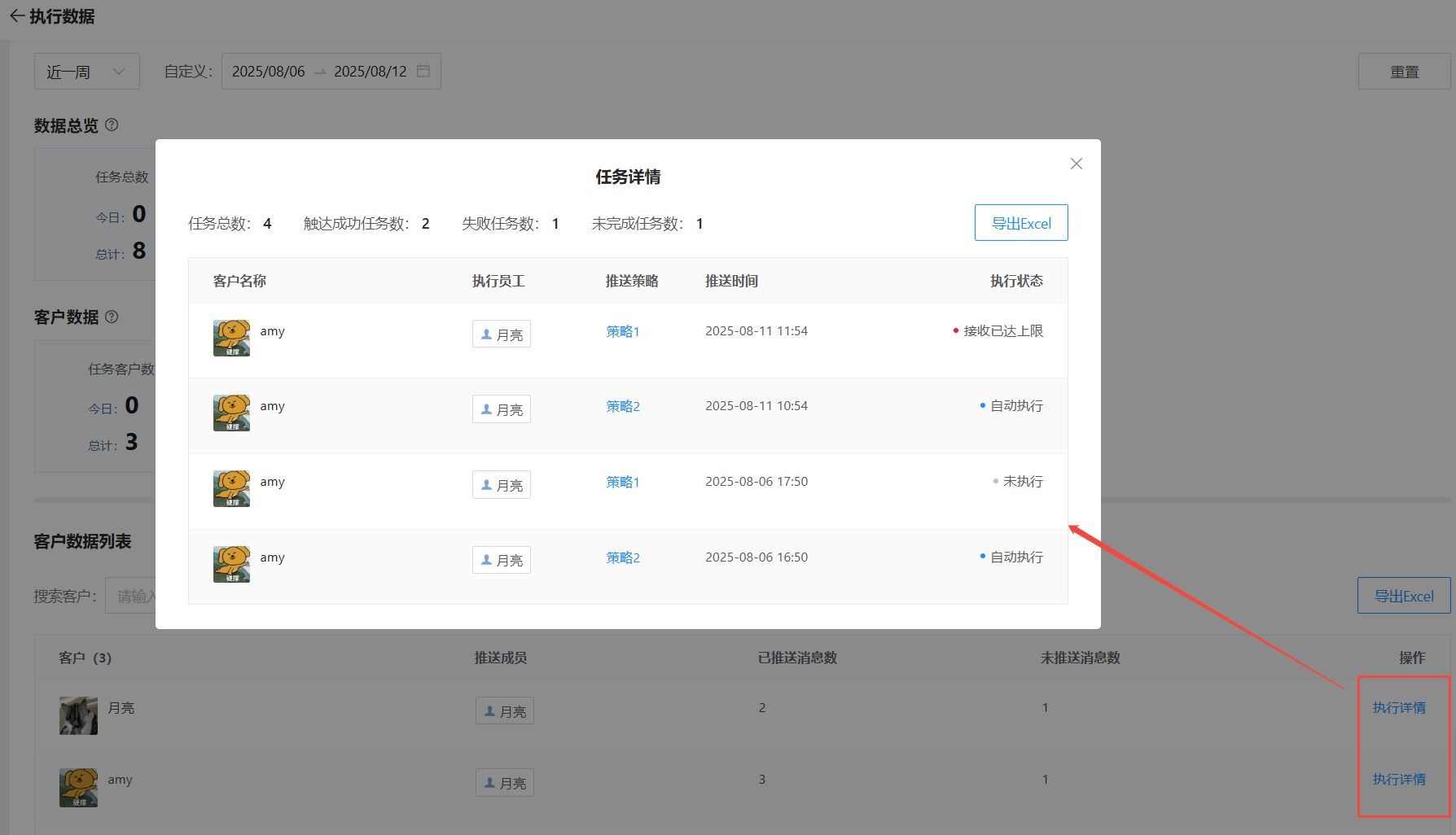This screenshot has height=835, width=1456.
Task: Click amy avatar in the 10:54 row
Action: pyautogui.click(x=231, y=413)
